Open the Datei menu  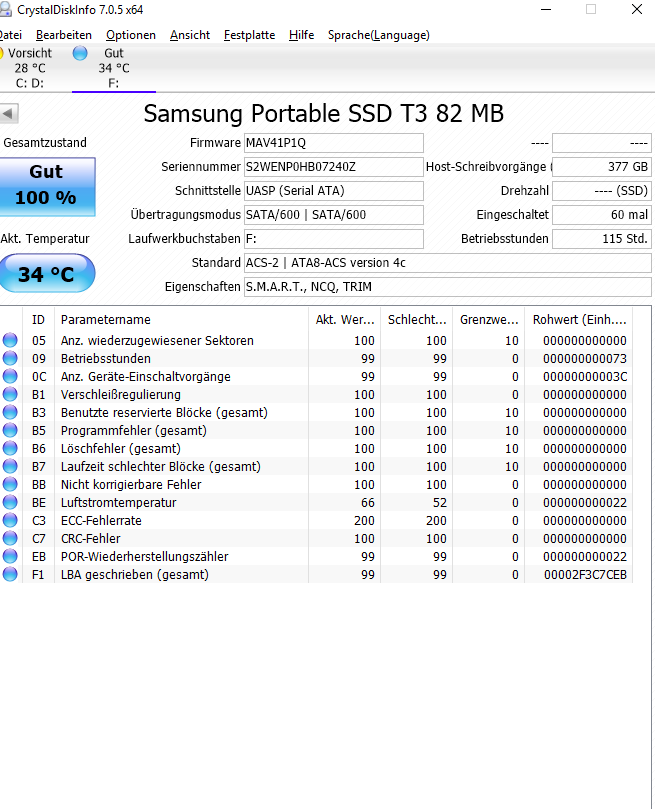click(10, 35)
